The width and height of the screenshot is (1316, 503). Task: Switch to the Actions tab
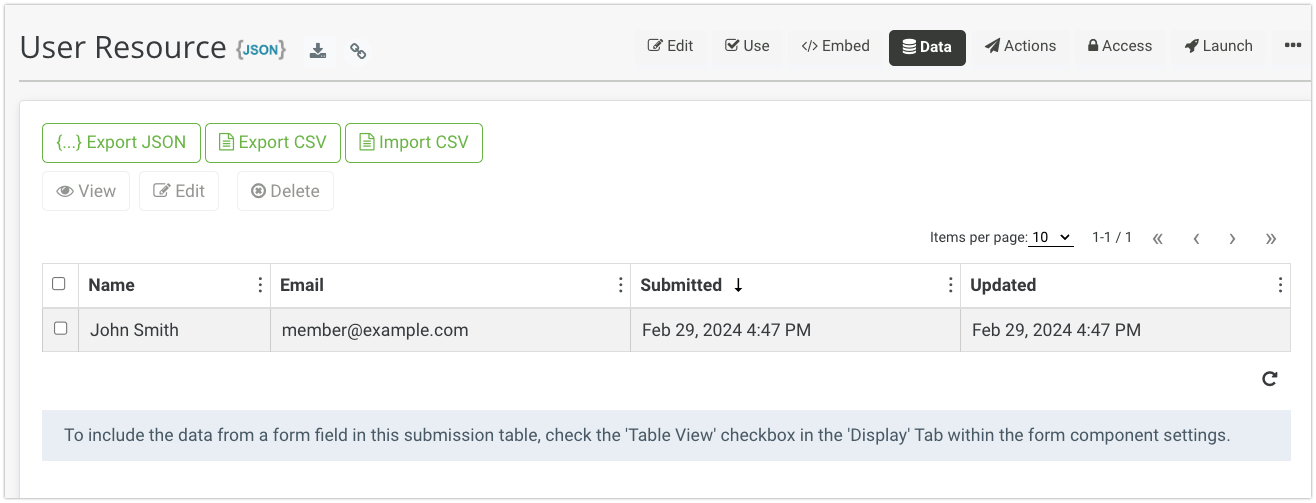coord(1020,46)
